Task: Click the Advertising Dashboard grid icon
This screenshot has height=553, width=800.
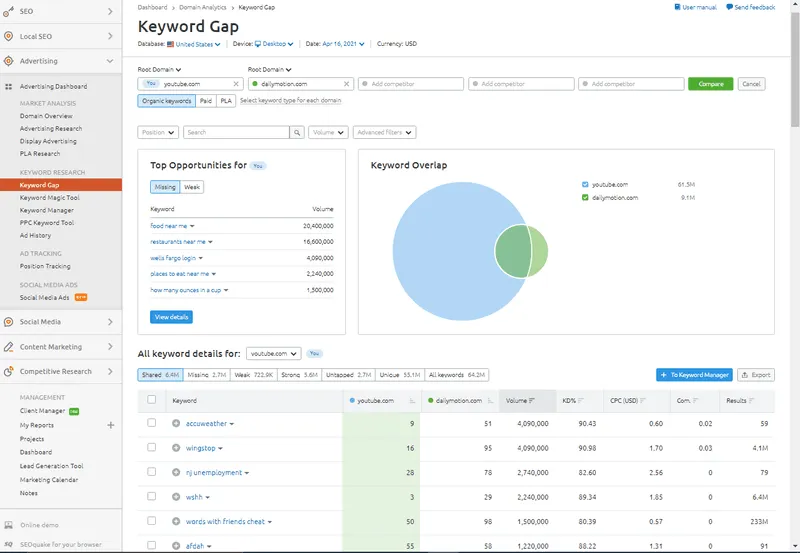Action: [x=8, y=87]
